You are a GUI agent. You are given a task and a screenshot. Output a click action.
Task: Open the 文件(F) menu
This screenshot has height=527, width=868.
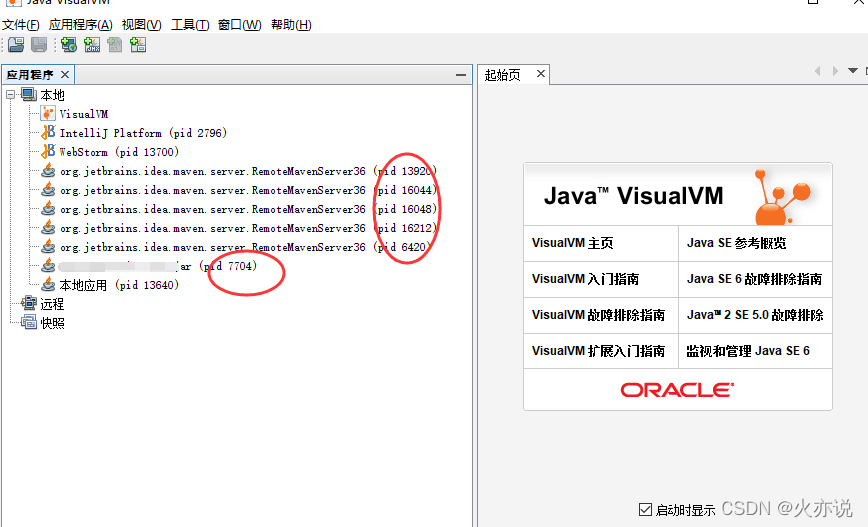point(21,25)
